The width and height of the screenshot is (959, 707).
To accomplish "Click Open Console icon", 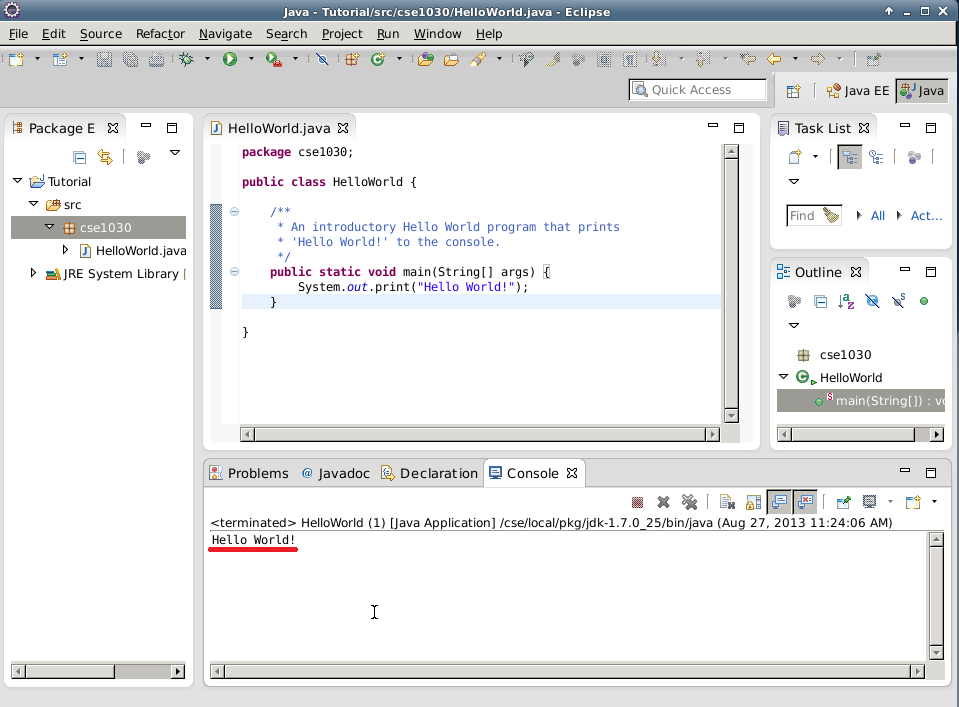I will 913,502.
